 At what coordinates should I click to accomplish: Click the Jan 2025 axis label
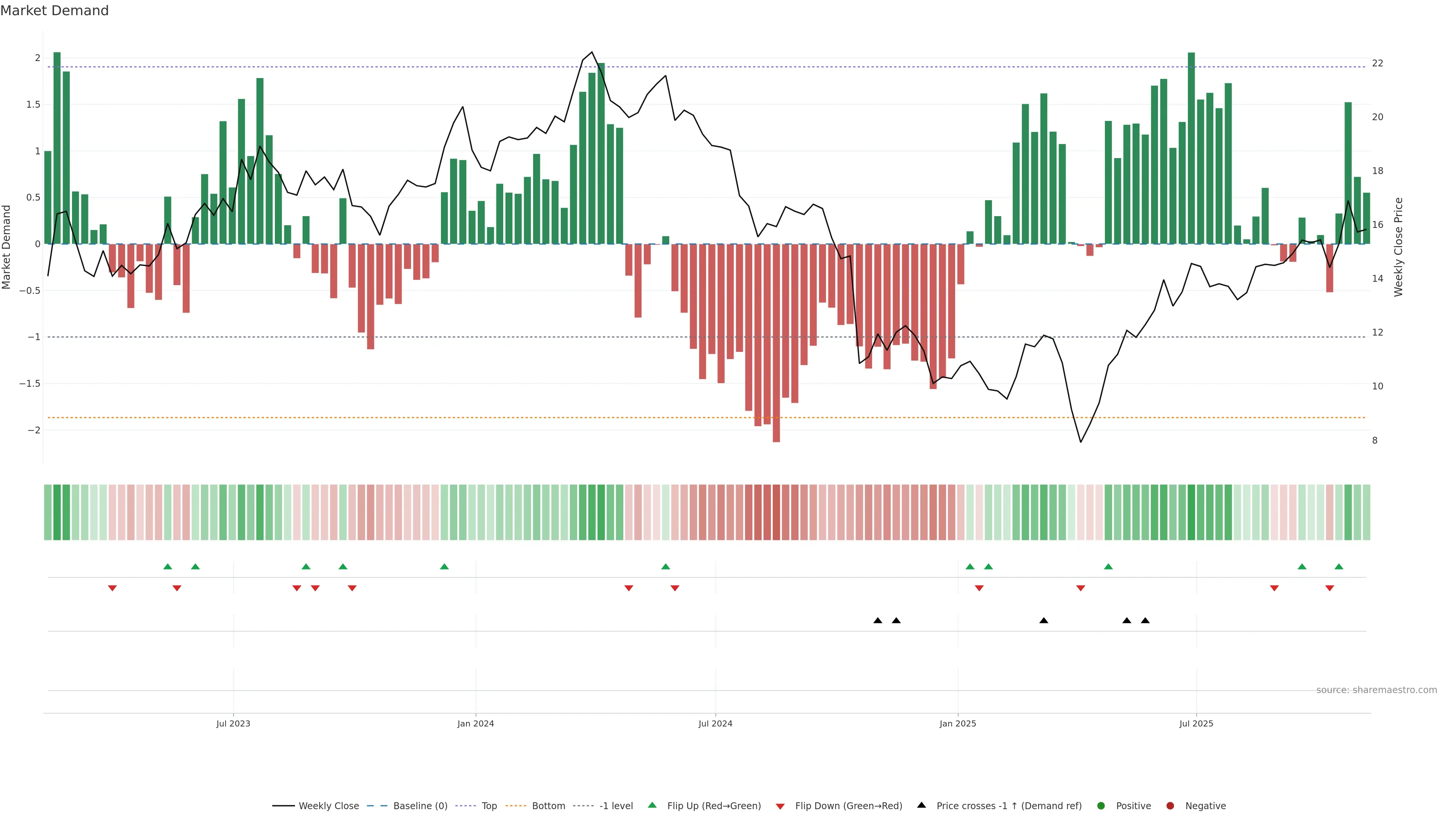[957, 723]
